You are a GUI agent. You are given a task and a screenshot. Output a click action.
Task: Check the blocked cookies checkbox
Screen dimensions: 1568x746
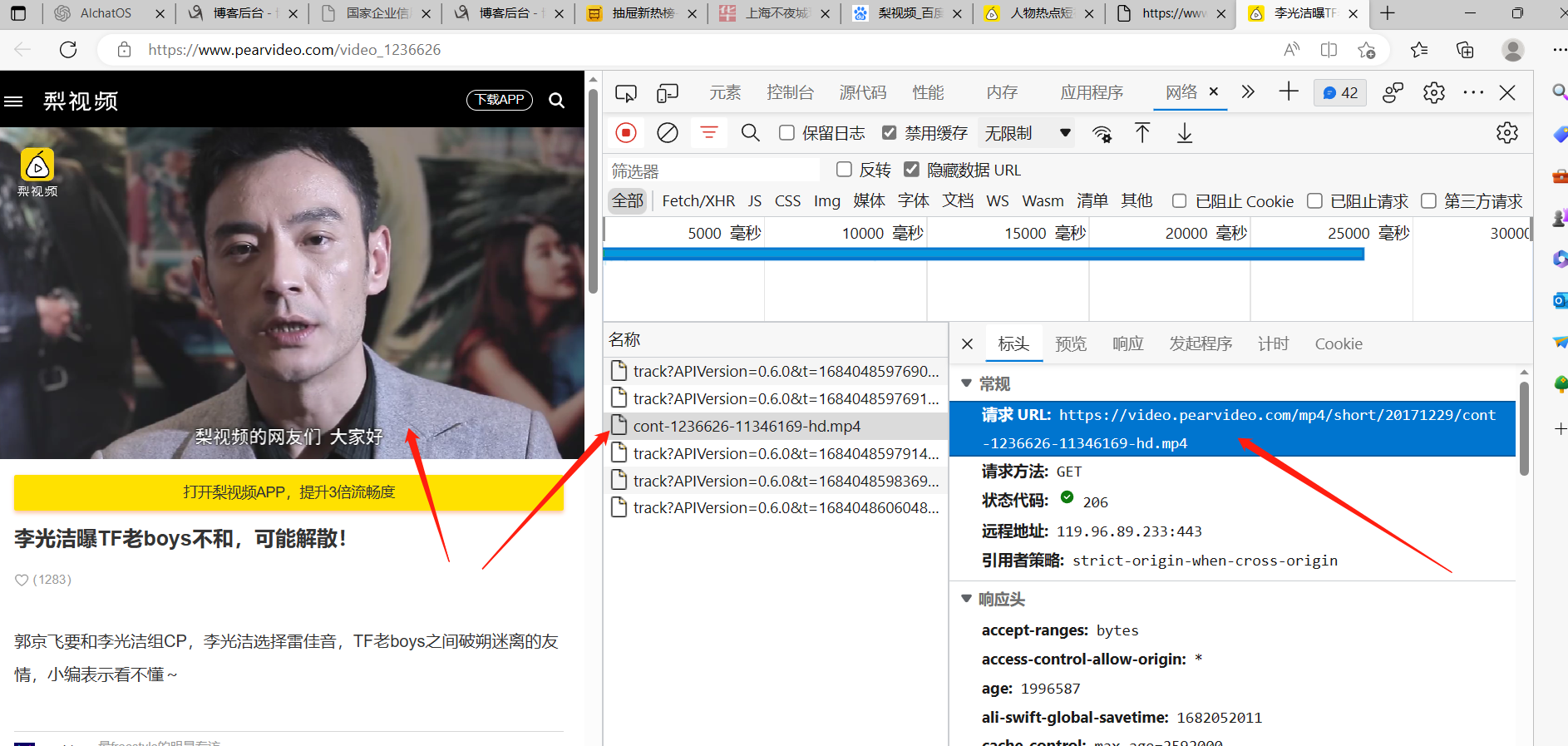point(1179,200)
